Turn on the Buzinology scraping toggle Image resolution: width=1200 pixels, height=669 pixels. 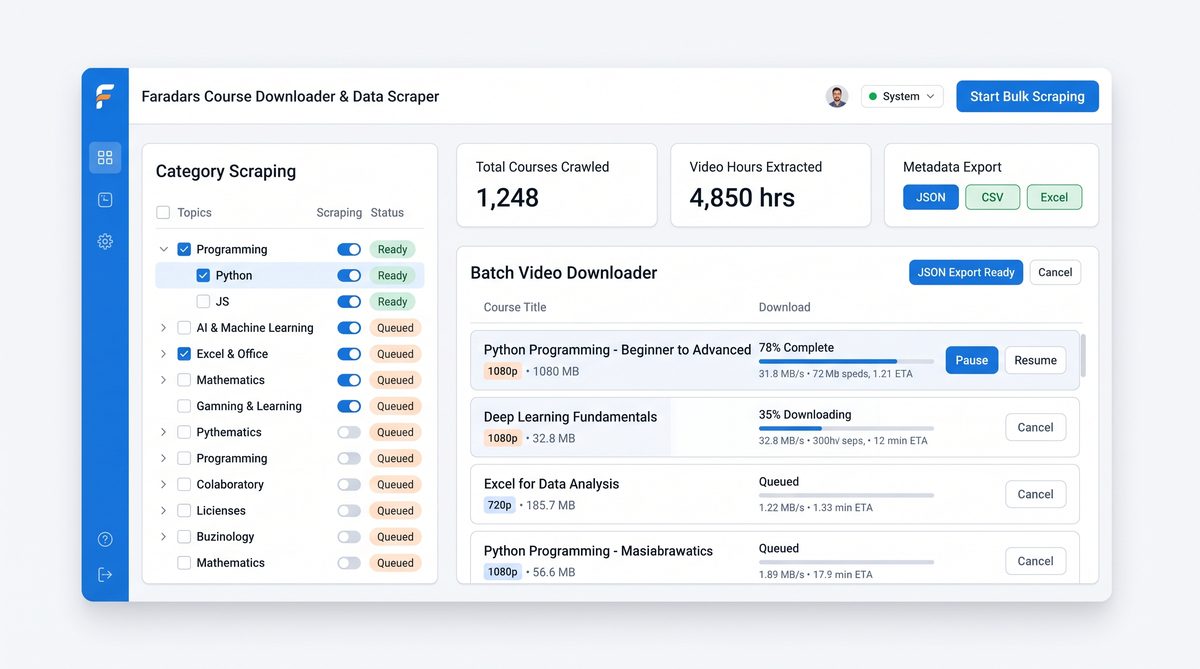[x=349, y=536]
